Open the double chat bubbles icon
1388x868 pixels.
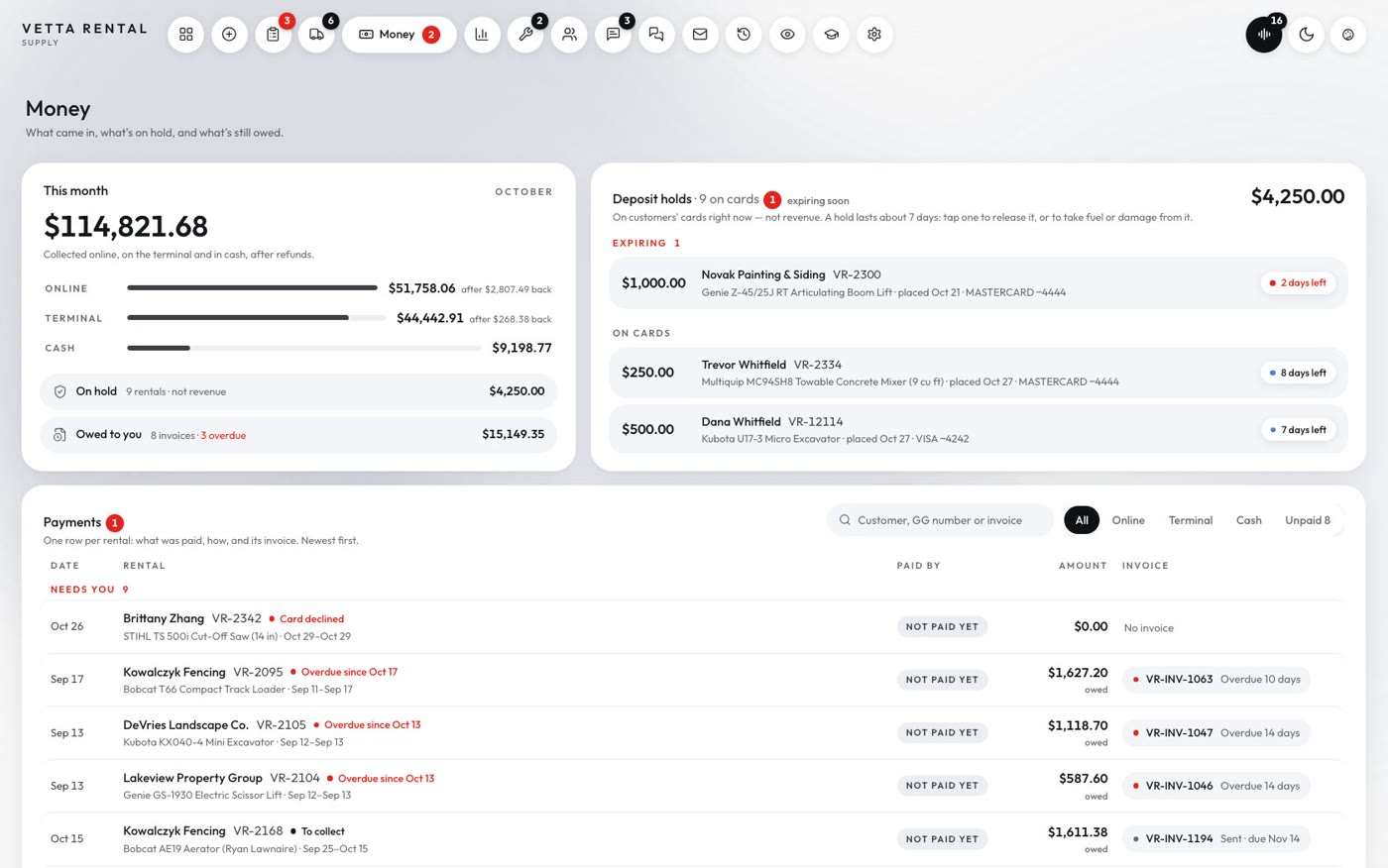coord(656,35)
